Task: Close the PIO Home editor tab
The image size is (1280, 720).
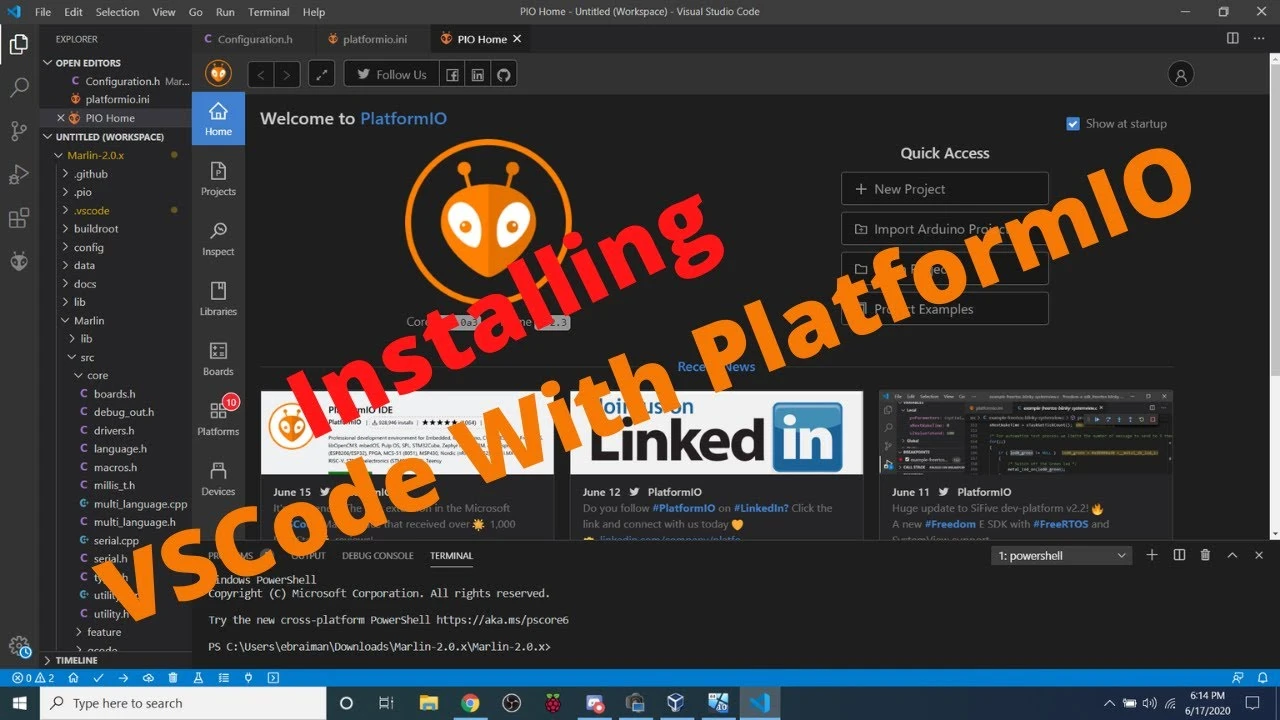Action: pos(517,39)
